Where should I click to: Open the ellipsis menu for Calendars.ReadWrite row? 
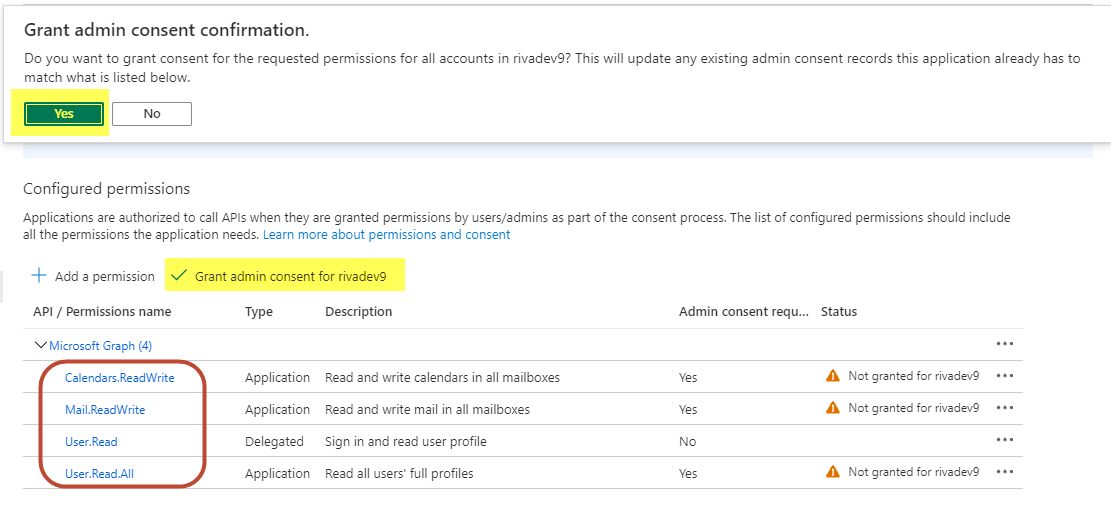click(x=1004, y=376)
